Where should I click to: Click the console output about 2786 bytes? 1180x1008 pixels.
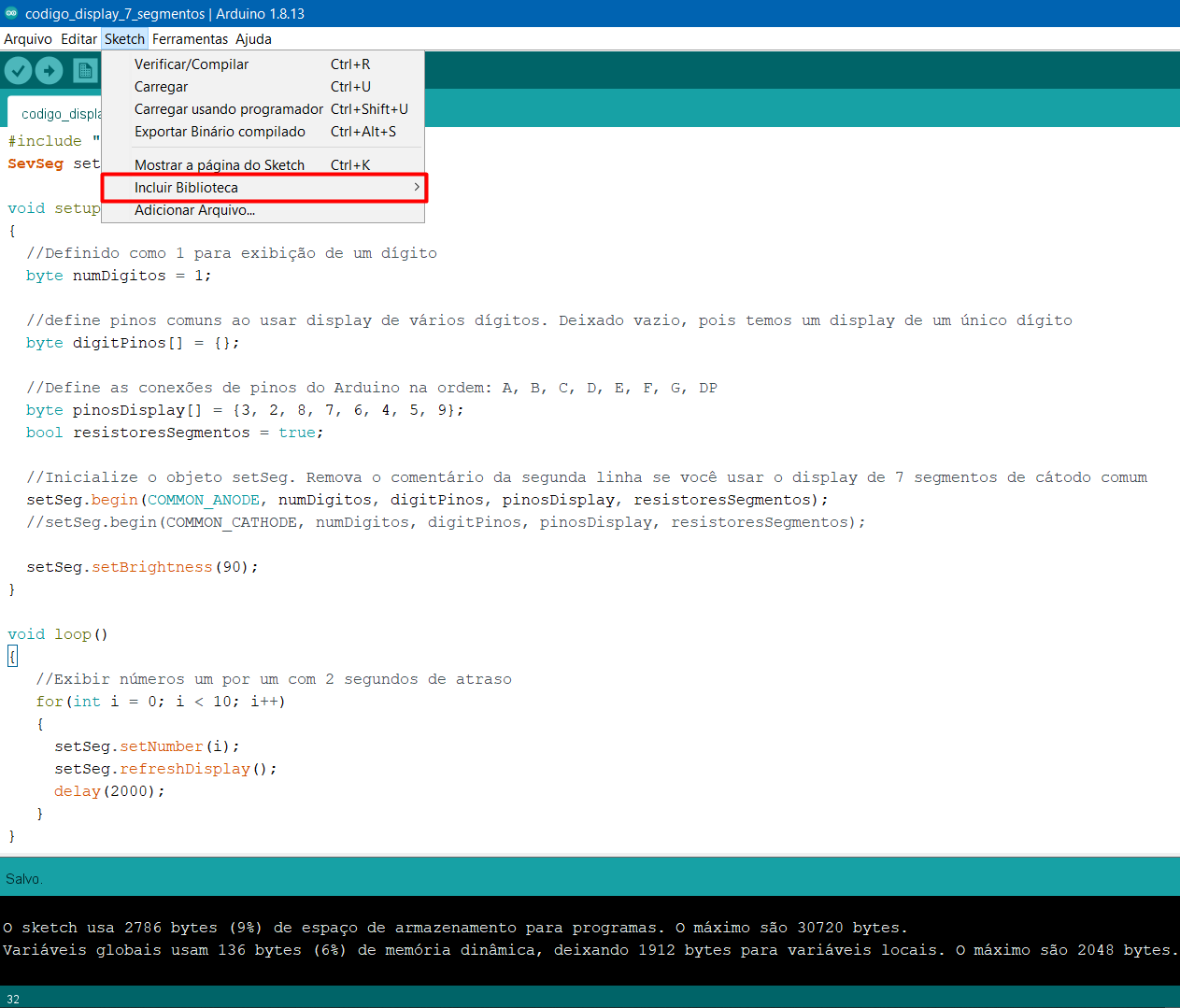(454, 928)
